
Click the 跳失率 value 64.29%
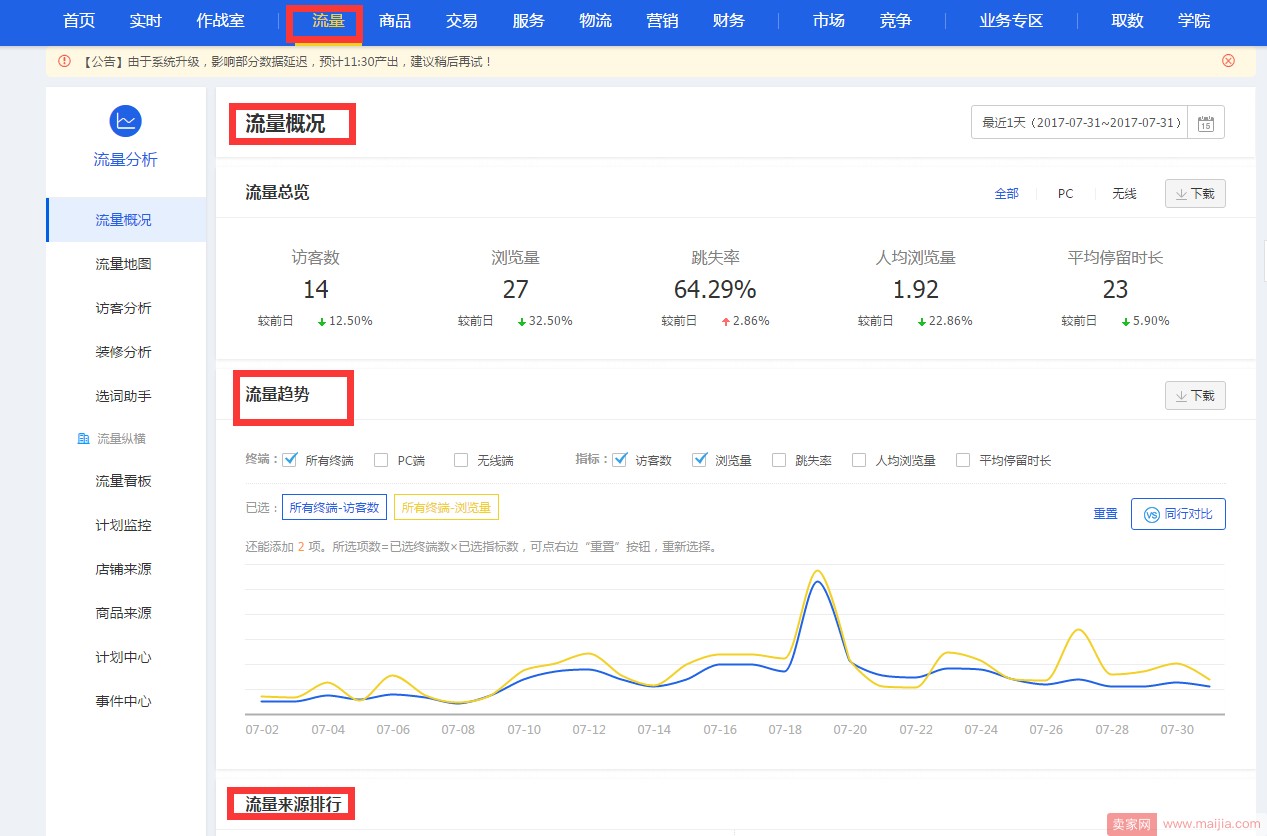(715, 290)
